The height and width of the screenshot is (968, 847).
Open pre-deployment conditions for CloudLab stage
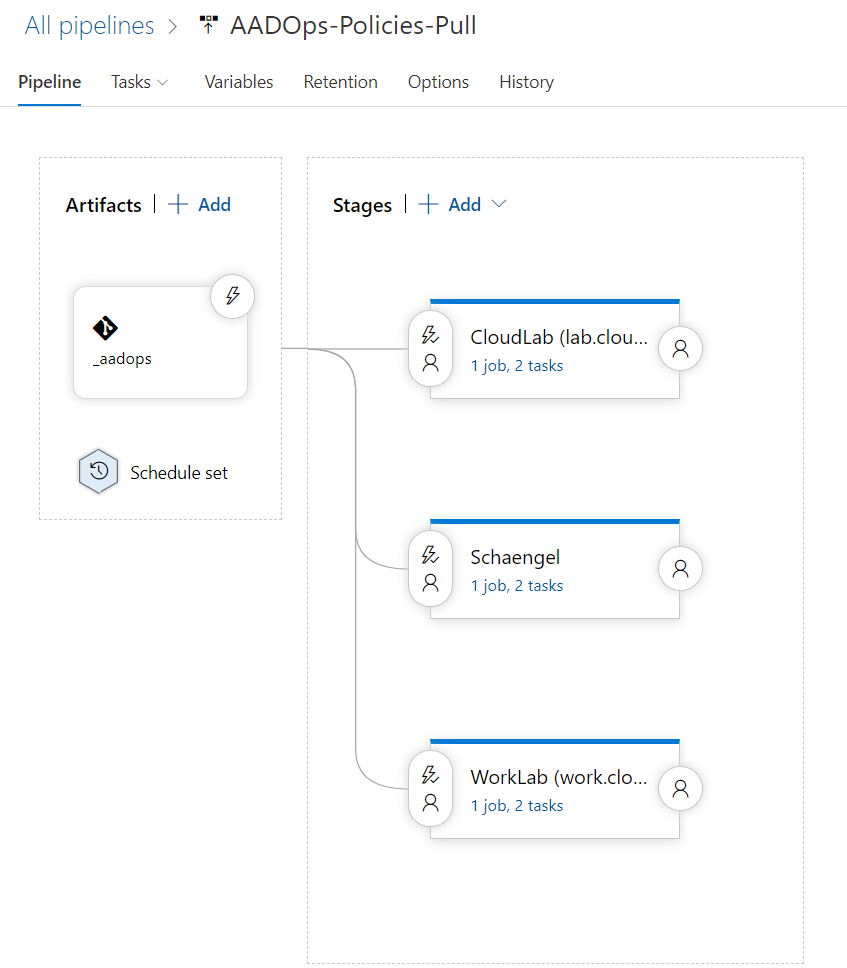coord(430,348)
